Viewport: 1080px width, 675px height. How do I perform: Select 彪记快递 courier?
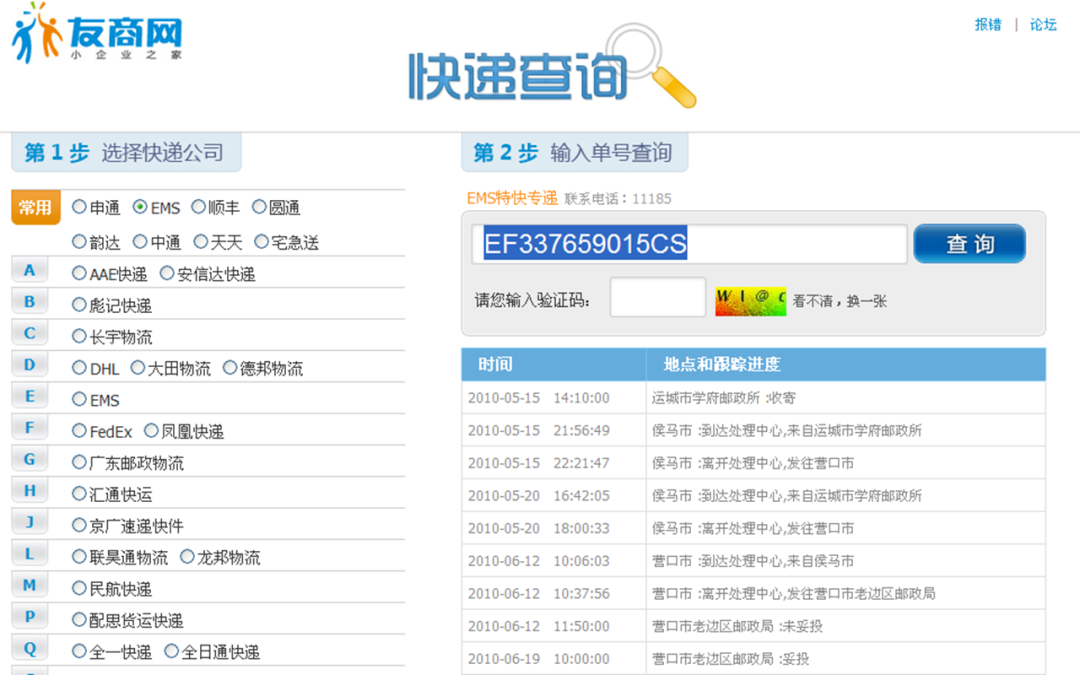[x=79, y=304]
